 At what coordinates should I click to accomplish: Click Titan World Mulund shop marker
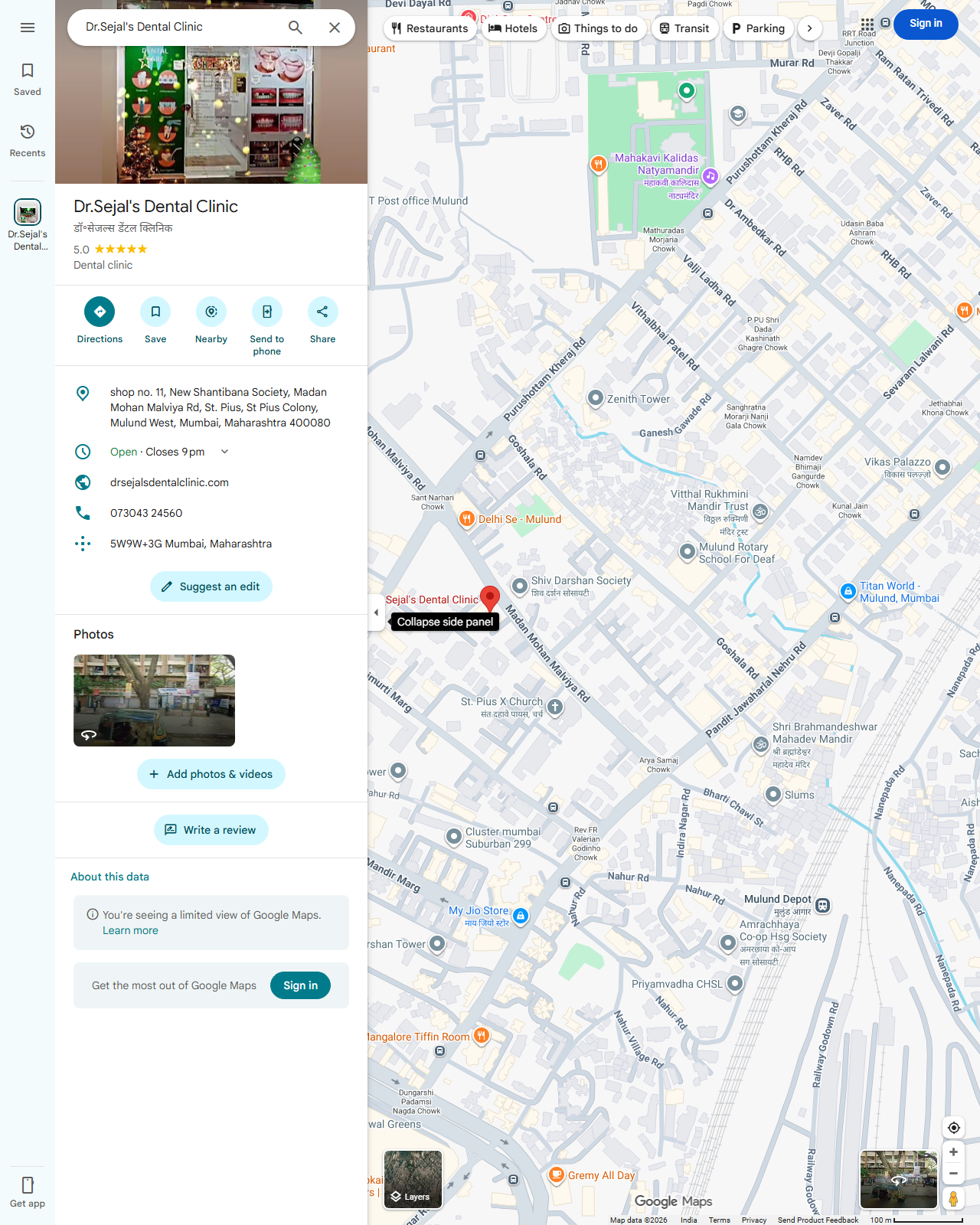848,591
